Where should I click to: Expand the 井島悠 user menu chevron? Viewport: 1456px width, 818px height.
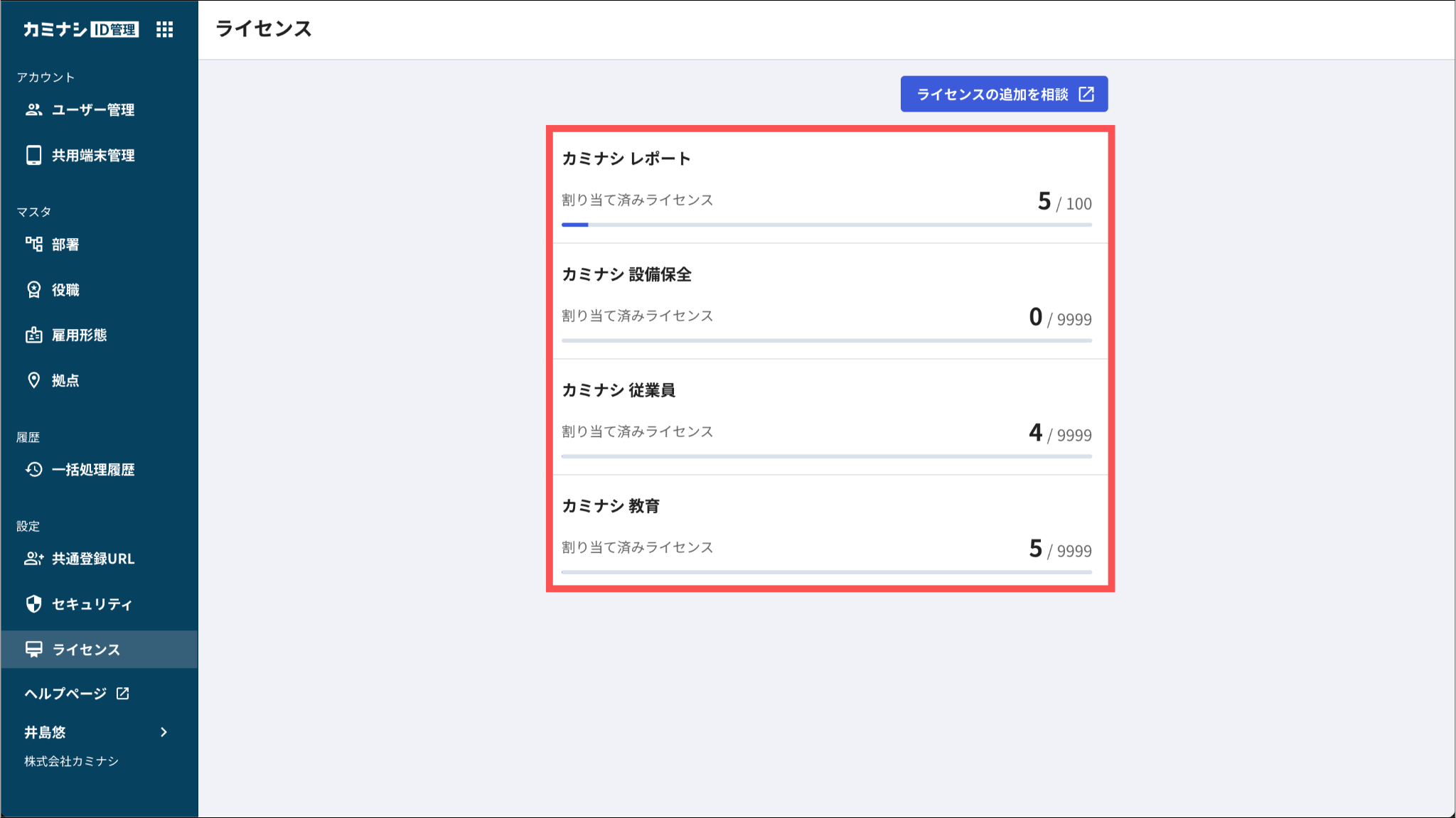tap(164, 732)
